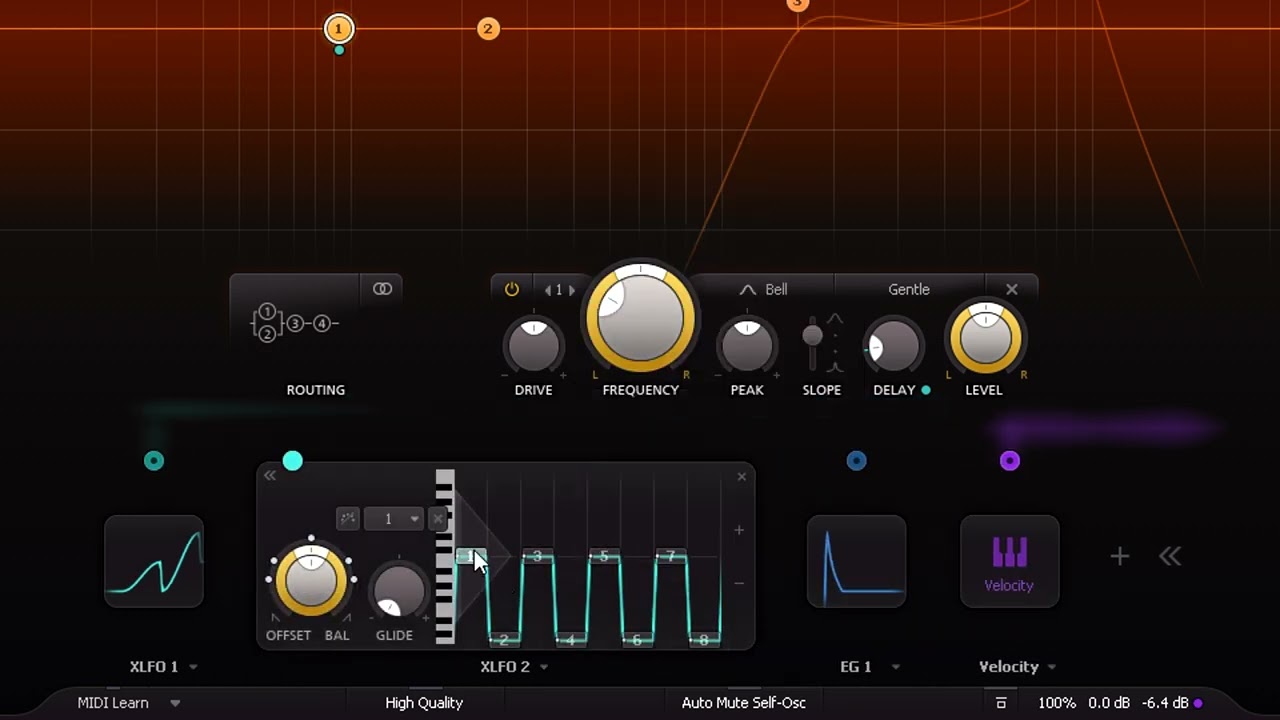Screen dimensions: 1280x720
Task: Select step 8 in the XLFO 2 sequencer
Action: pos(704,638)
